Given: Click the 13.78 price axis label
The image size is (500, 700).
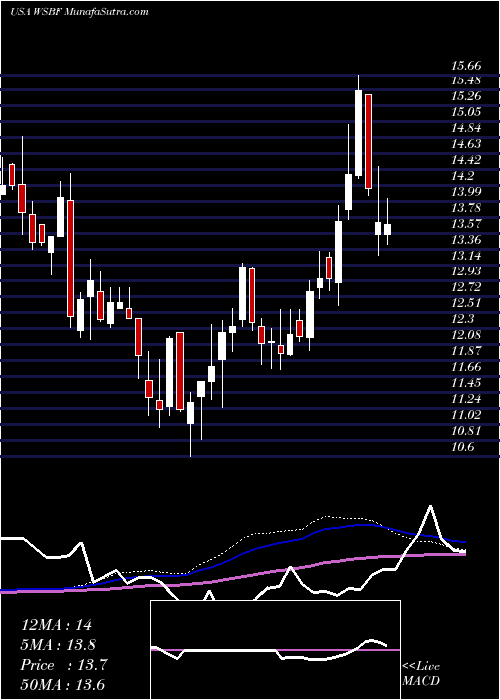Looking at the screenshot, I should coord(466,208).
